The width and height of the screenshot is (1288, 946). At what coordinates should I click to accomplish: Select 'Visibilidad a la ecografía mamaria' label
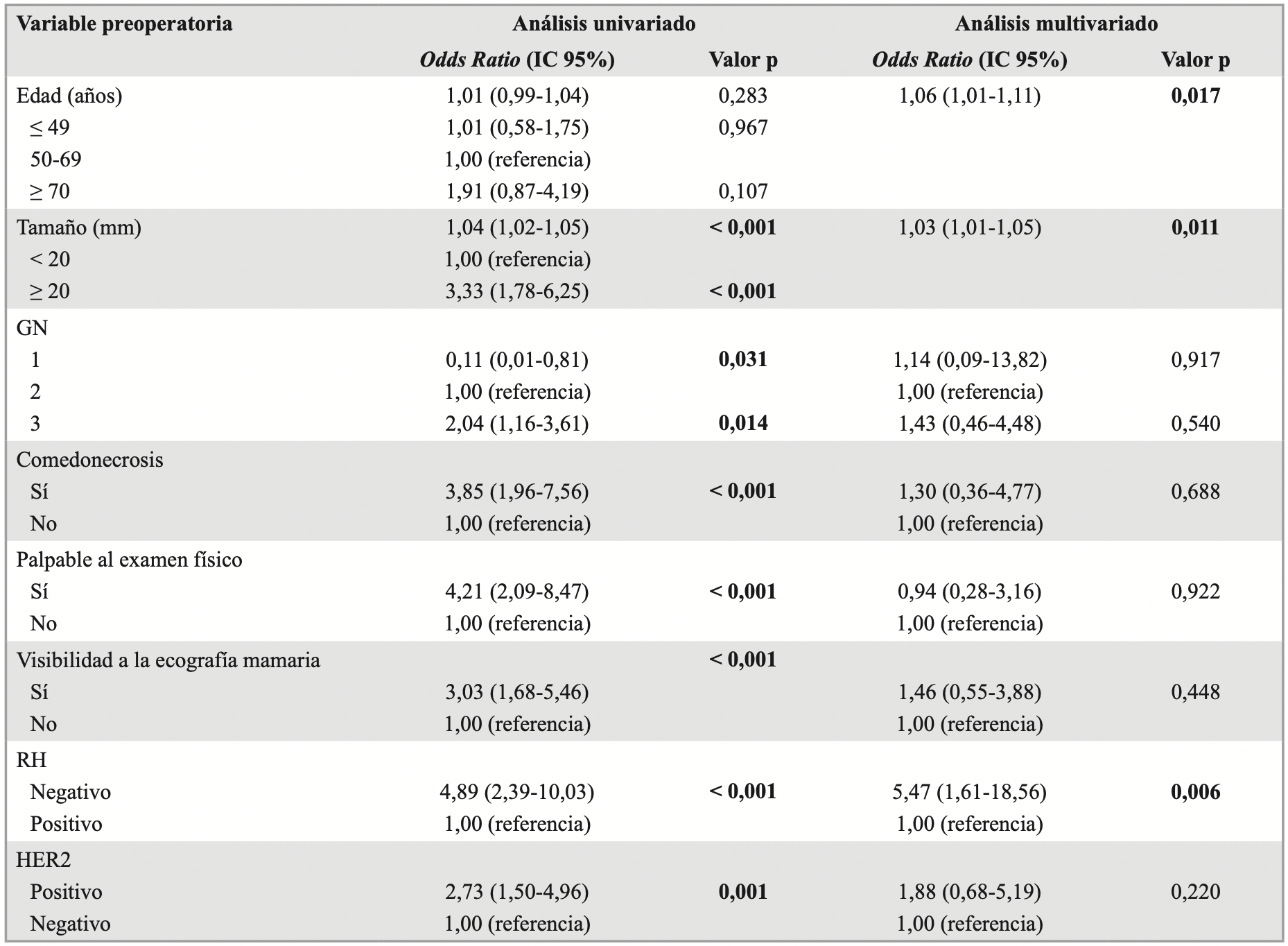pyautogui.click(x=168, y=660)
